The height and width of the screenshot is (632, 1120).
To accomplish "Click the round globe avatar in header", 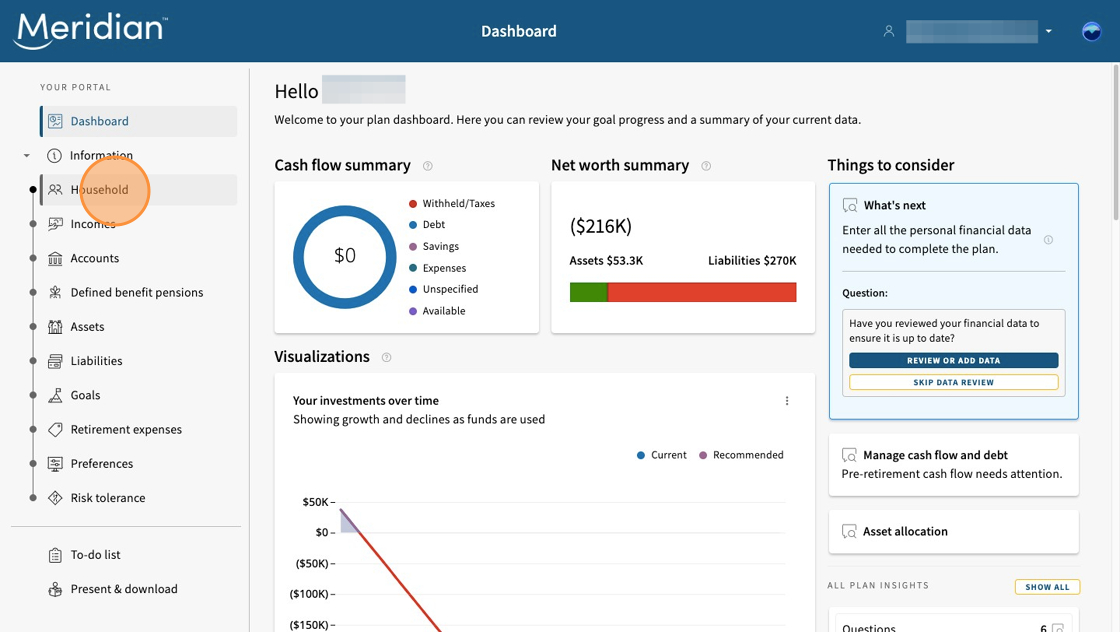I will click(x=1091, y=31).
